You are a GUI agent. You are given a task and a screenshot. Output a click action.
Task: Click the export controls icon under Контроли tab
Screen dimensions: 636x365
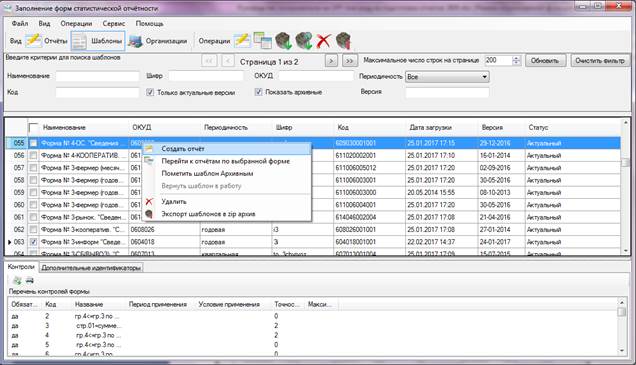tap(17, 280)
